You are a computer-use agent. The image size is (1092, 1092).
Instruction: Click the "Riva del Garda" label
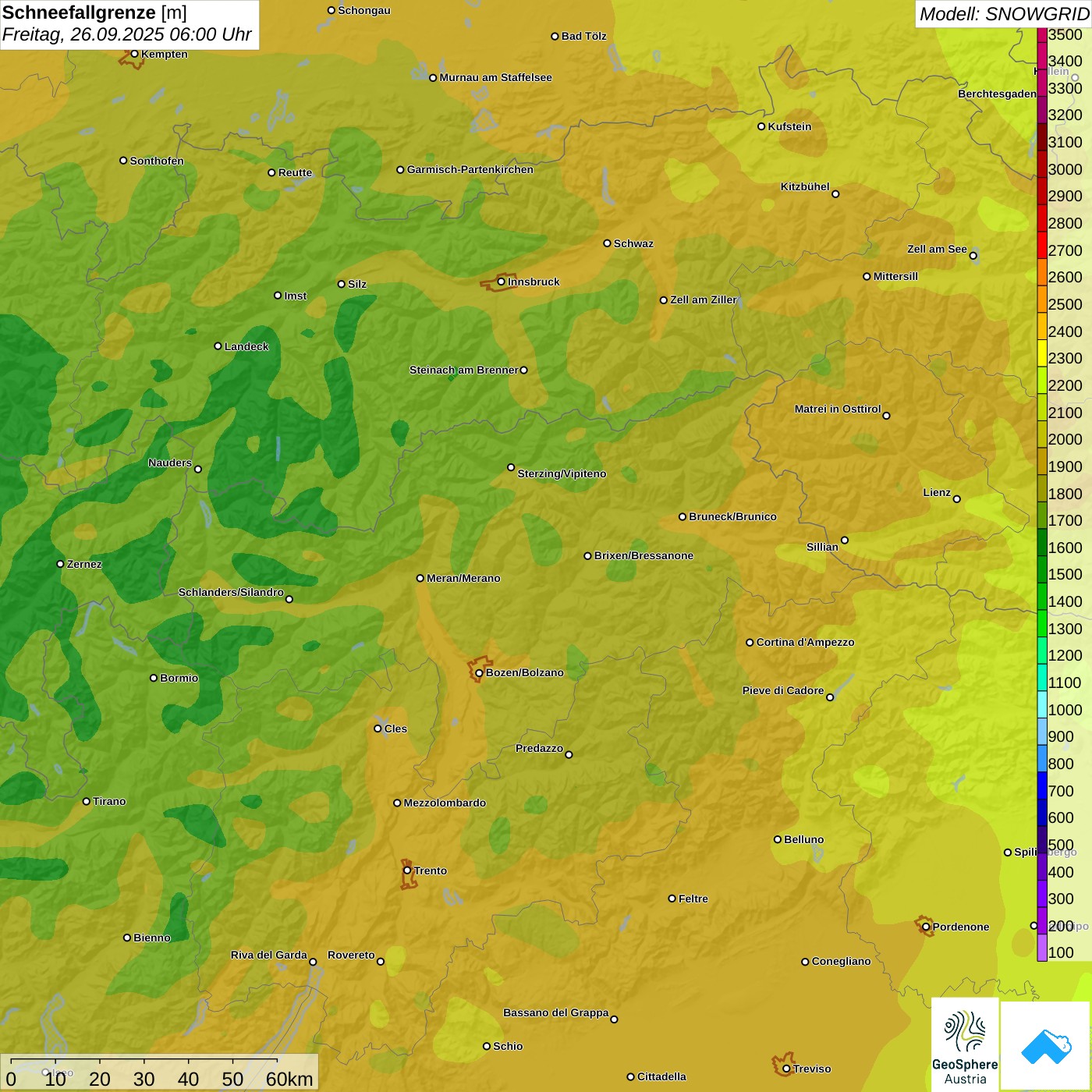[269, 955]
